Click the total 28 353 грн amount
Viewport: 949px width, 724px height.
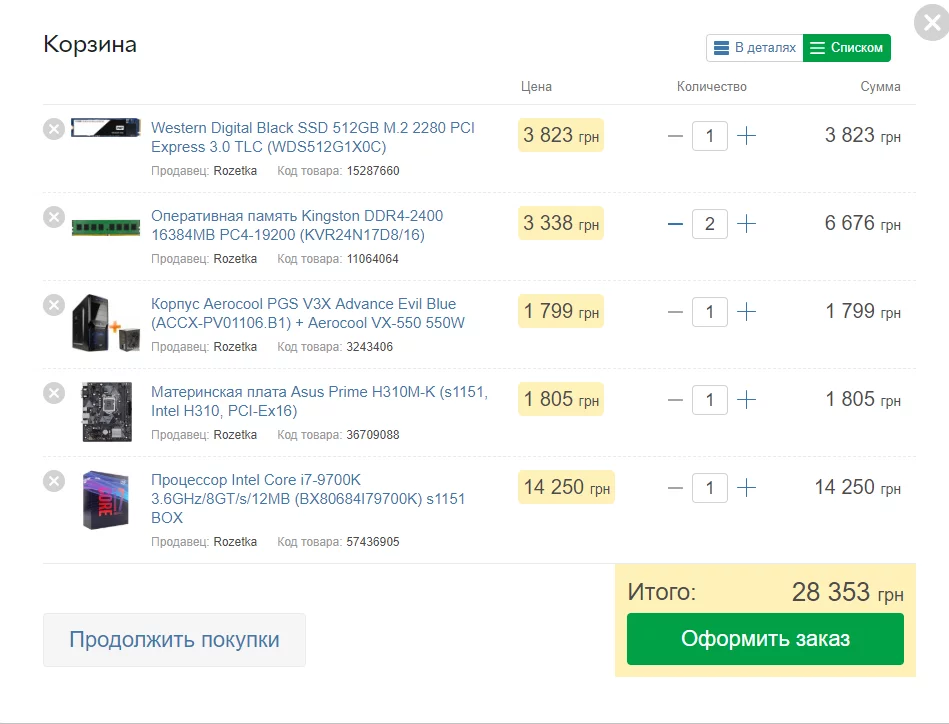[847, 592]
